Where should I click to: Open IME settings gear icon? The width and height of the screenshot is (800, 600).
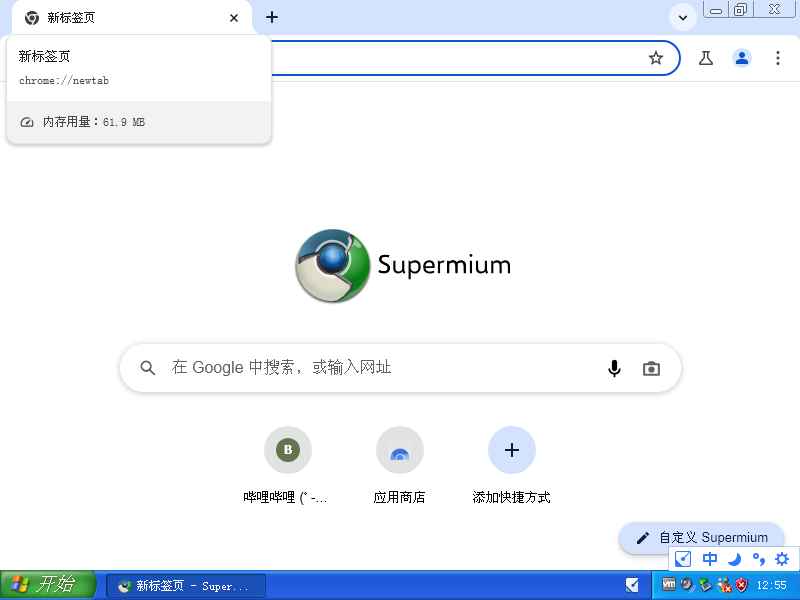782,559
